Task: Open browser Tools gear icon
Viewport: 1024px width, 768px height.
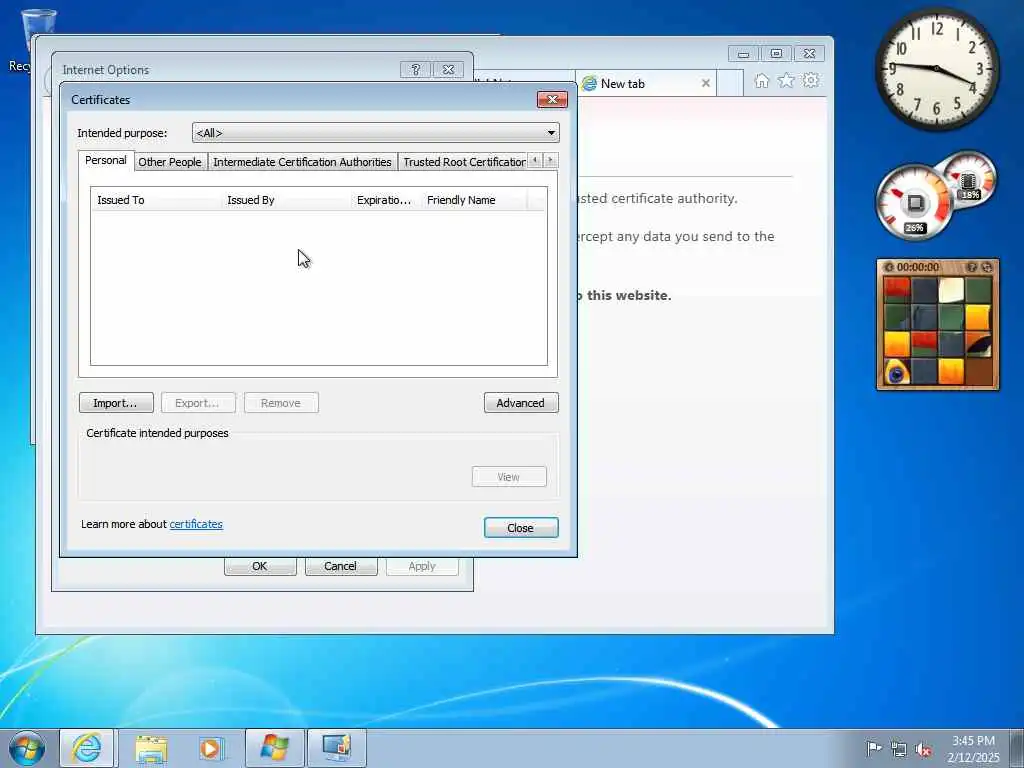Action: [810, 80]
